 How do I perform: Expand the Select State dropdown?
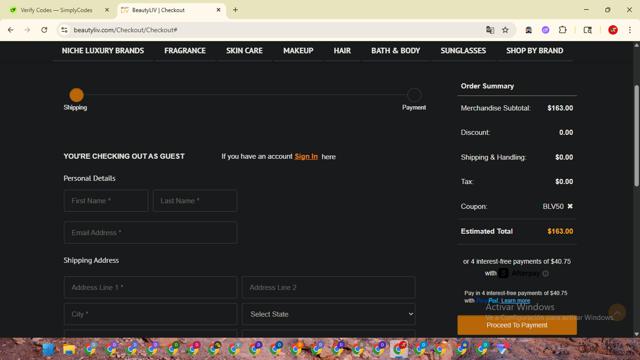coord(329,314)
